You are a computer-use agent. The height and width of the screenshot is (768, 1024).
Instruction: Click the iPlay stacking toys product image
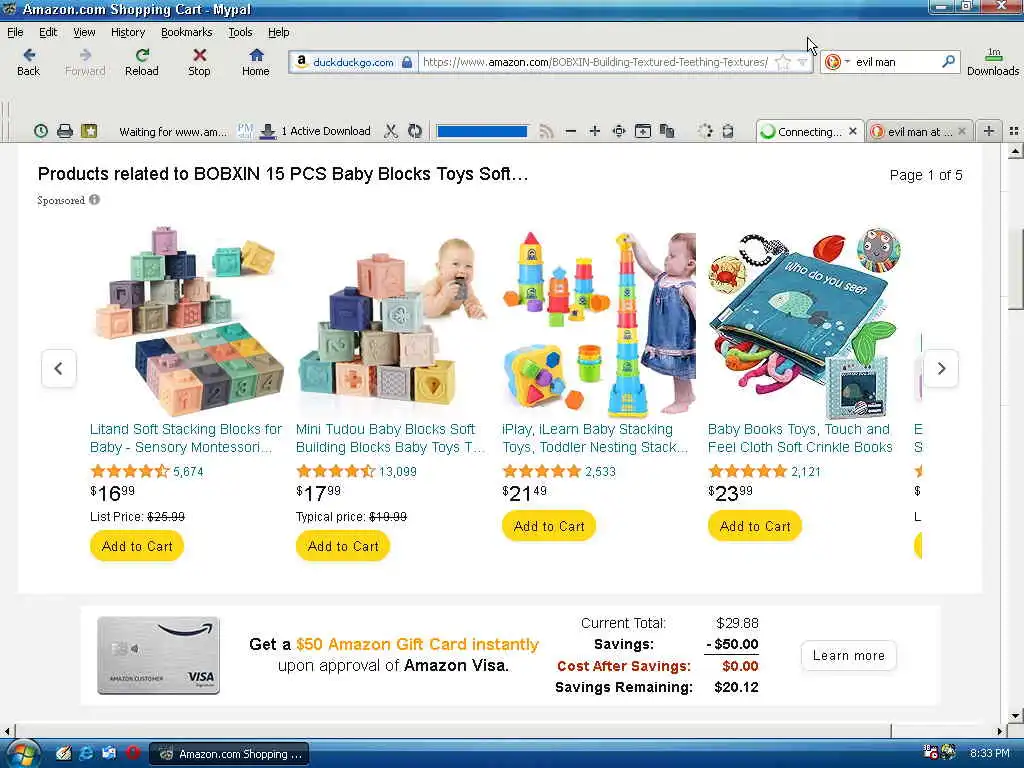click(x=598, y=325)
